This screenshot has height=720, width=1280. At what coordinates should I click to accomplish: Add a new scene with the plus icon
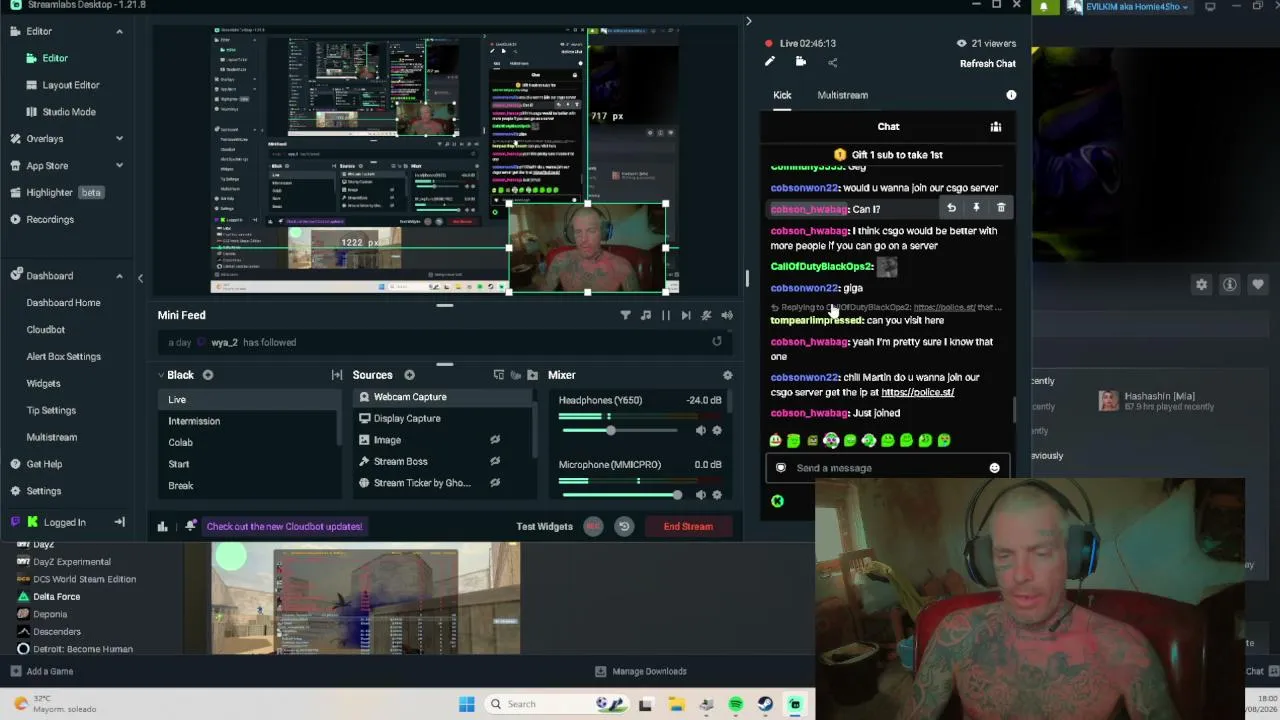208,375
